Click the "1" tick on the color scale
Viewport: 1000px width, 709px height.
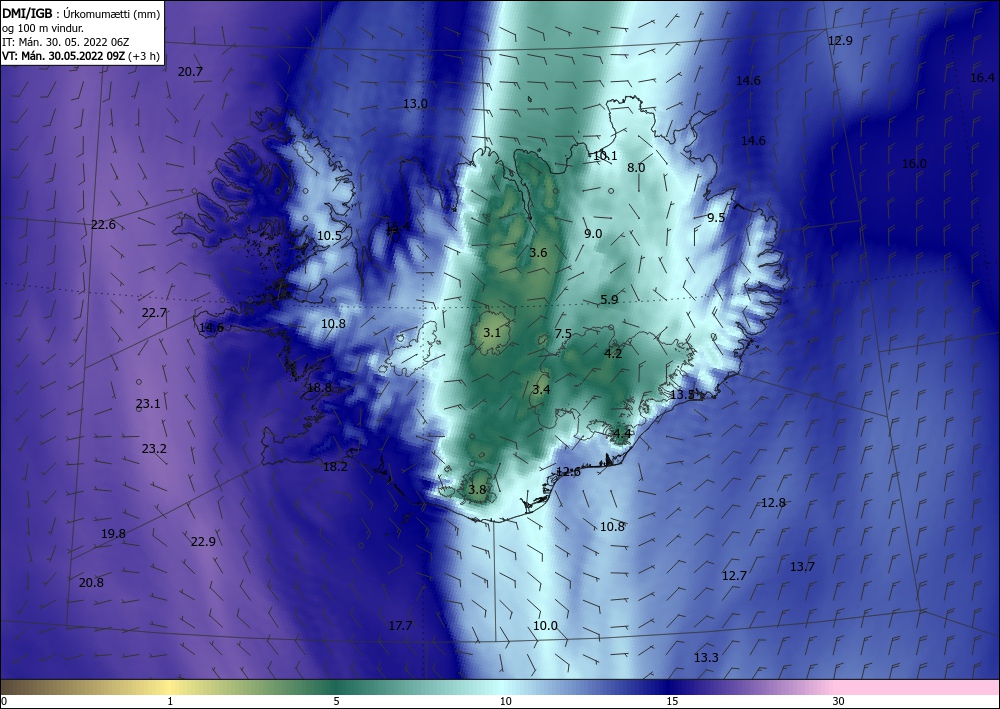click(x=170, y=702)
